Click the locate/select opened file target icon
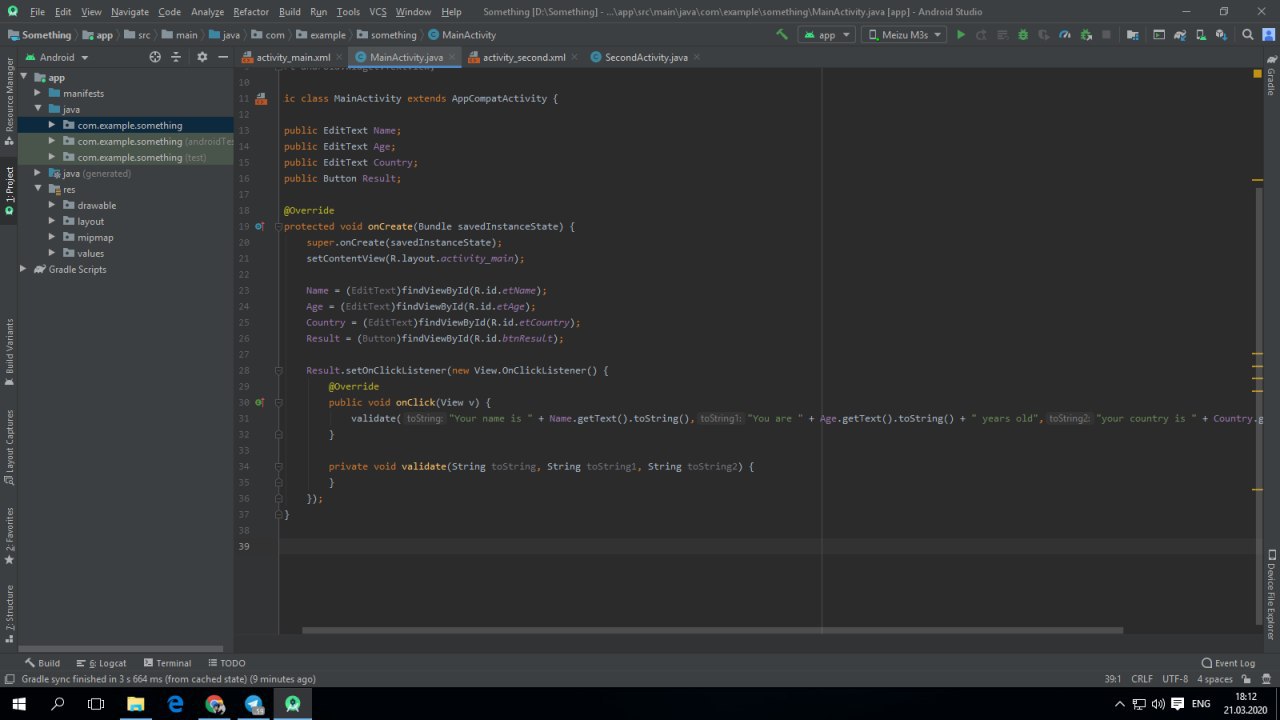This screenshot has width=1280, height=720. click(155, 57)
